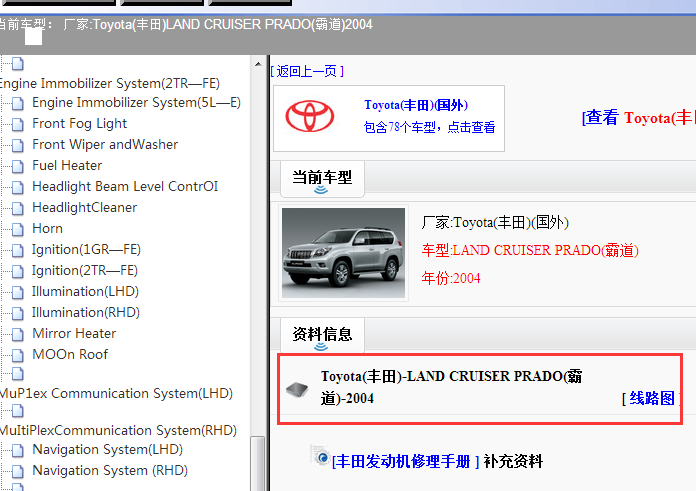Open Fuel Heater wiring entry
Viewport: 696px width, 491px height.
(x=67, y=166)
